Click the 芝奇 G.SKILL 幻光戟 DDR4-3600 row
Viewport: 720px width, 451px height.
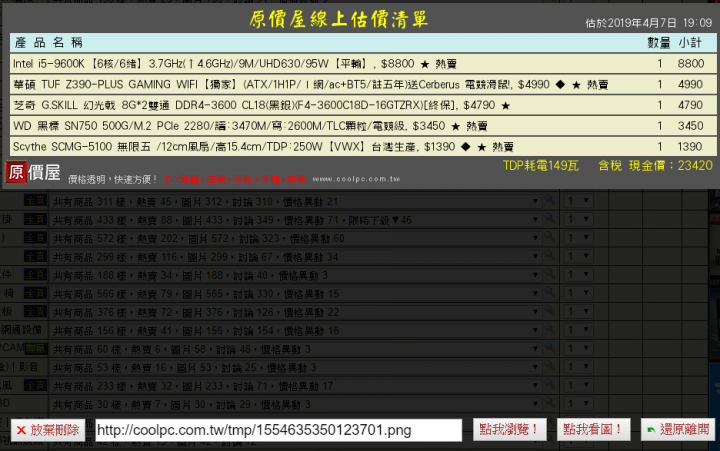tap(363, 105)
